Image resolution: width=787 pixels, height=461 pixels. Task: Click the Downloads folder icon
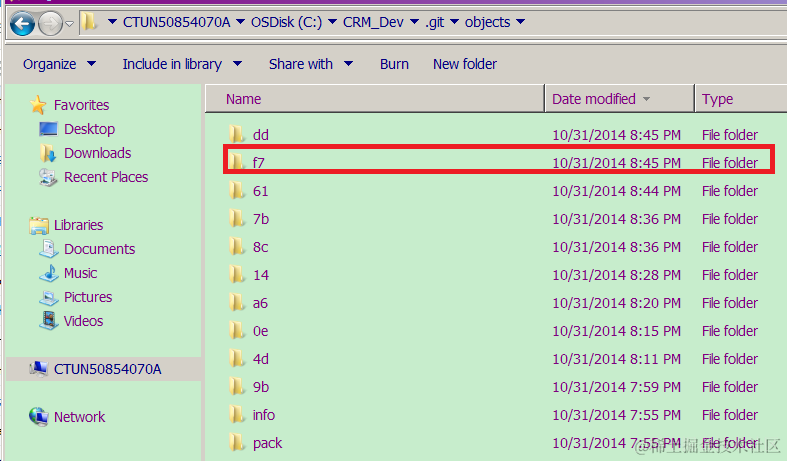[48, 153]
